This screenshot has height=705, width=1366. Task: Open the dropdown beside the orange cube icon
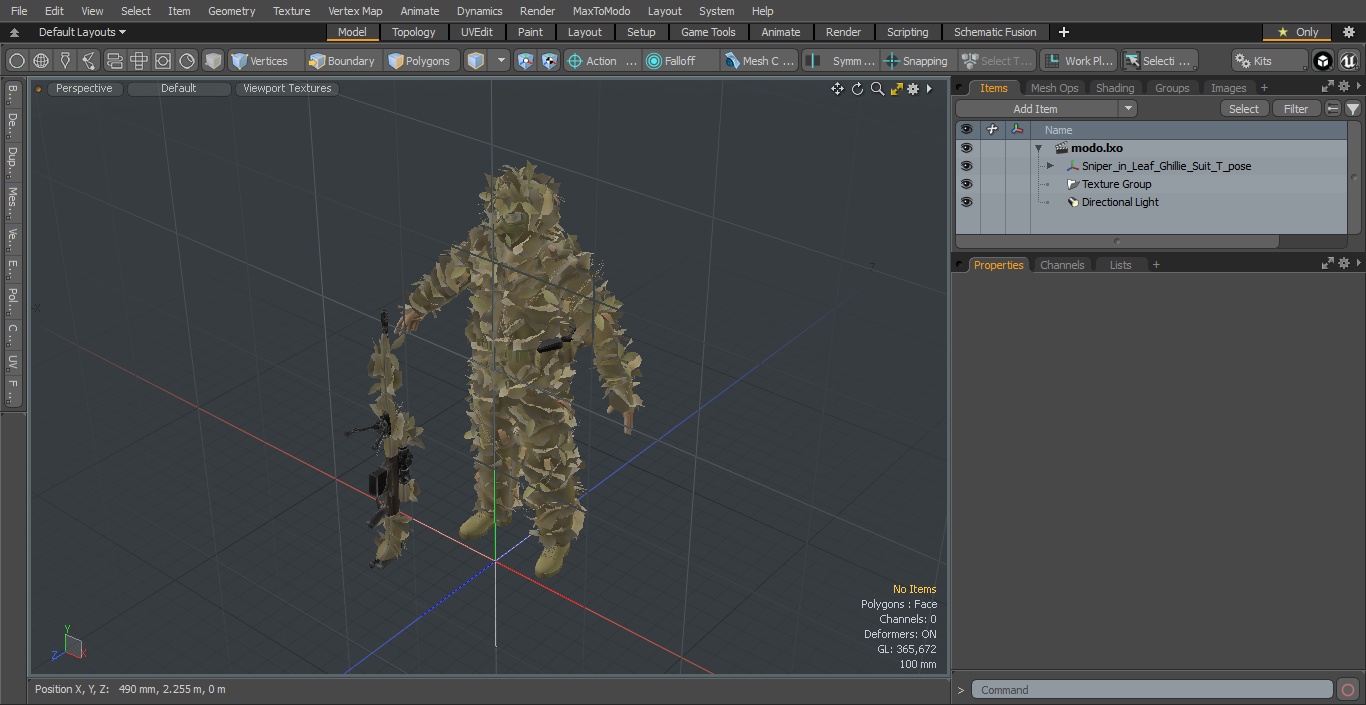(x=501, y=61)
